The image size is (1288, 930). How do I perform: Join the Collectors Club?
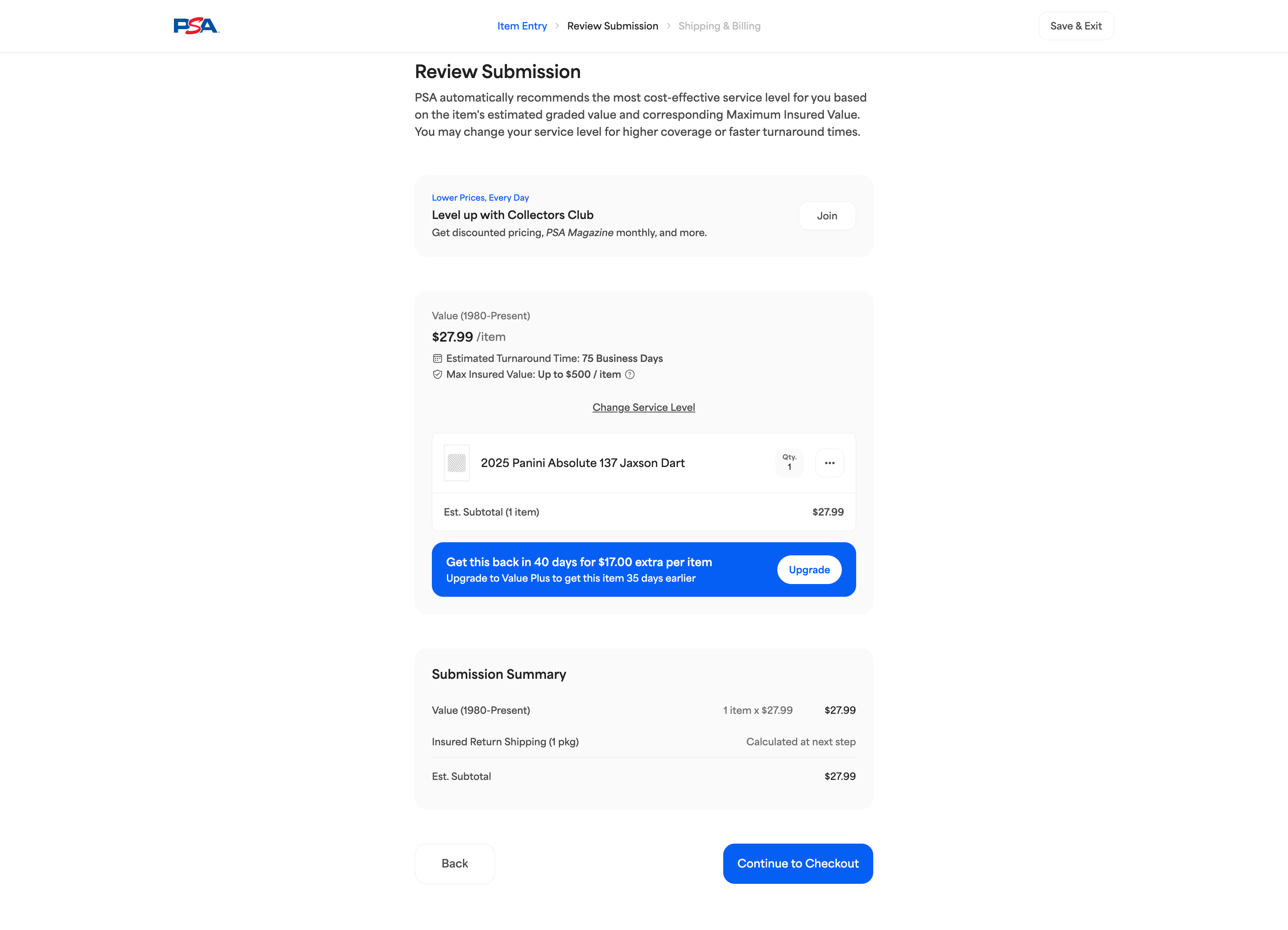827,215
